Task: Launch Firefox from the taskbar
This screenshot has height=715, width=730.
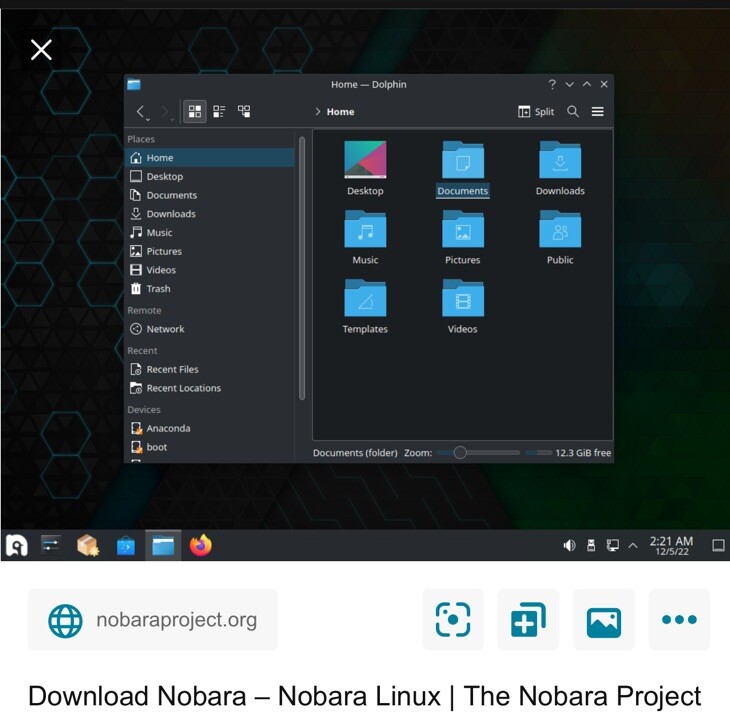Action: (x=201, y=545)
